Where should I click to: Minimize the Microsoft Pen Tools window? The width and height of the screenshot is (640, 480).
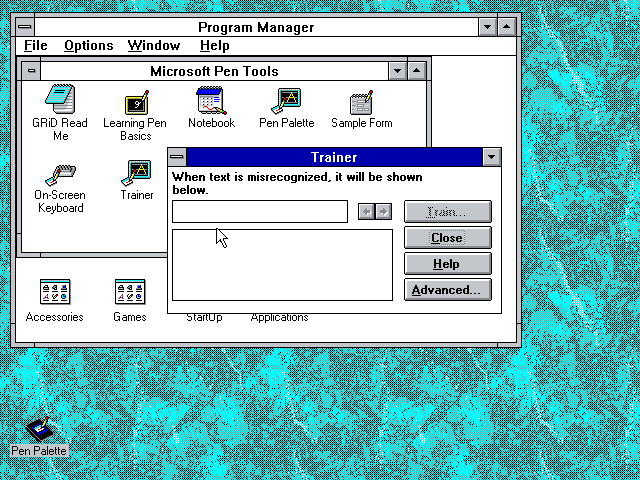[x=398, y=71]
